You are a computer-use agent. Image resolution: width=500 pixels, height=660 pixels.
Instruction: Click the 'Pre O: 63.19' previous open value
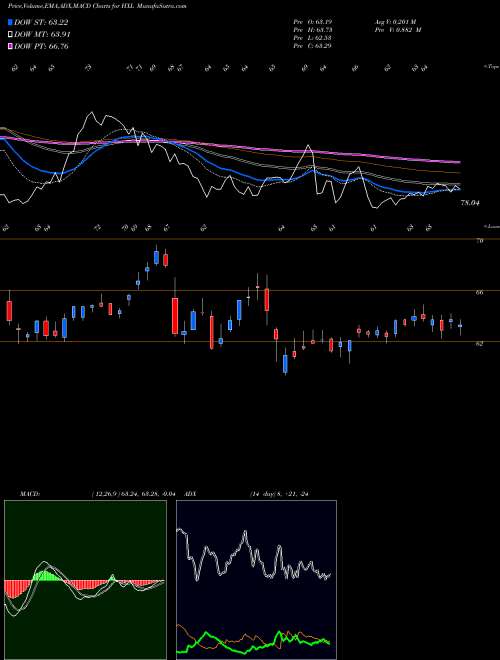(313, 22)
